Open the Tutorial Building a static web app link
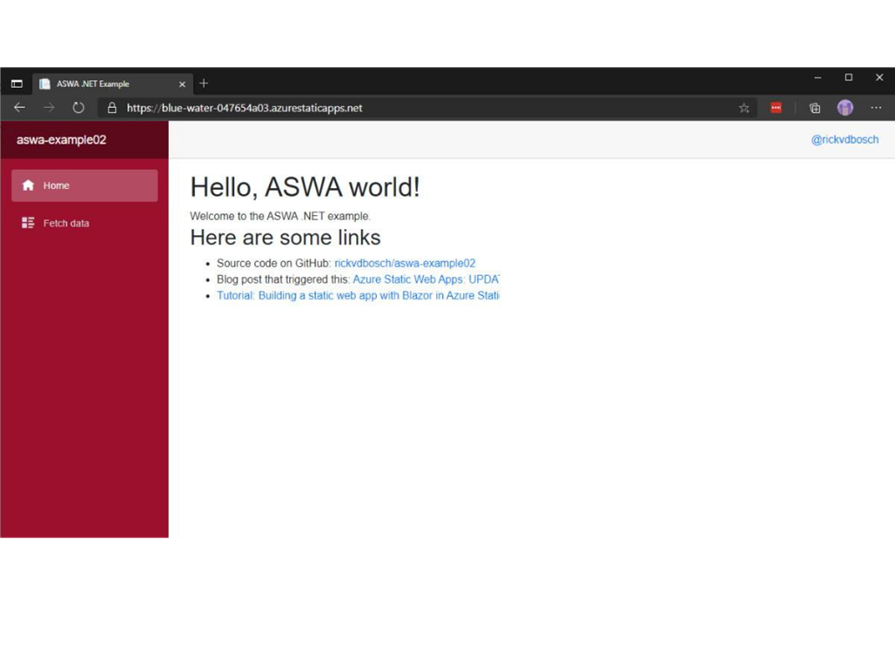Image resolution: width=895 pixels, height=671 pixels. pyautogui.click(x=358, y=295)
